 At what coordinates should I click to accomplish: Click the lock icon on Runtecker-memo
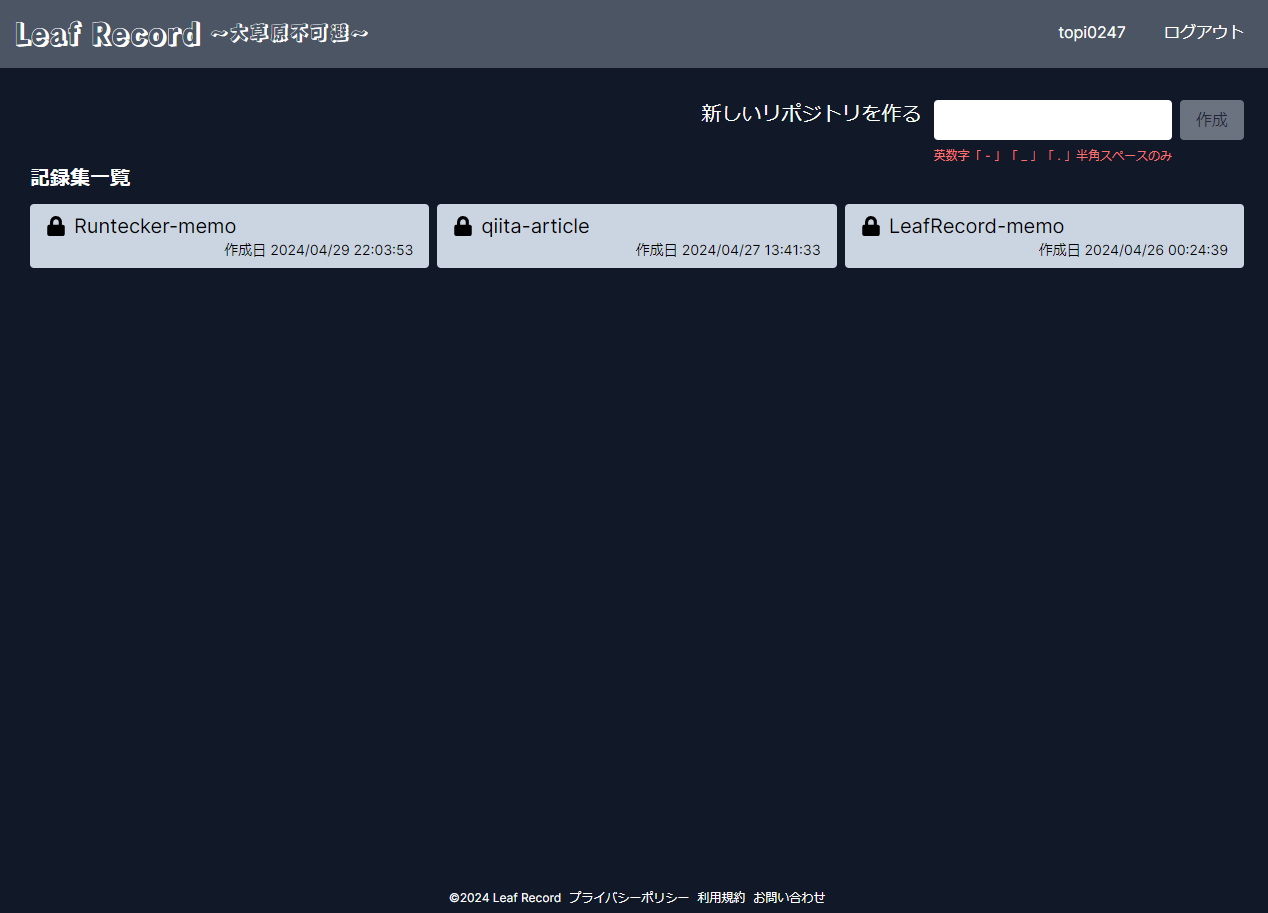click(x=54, y=226)
